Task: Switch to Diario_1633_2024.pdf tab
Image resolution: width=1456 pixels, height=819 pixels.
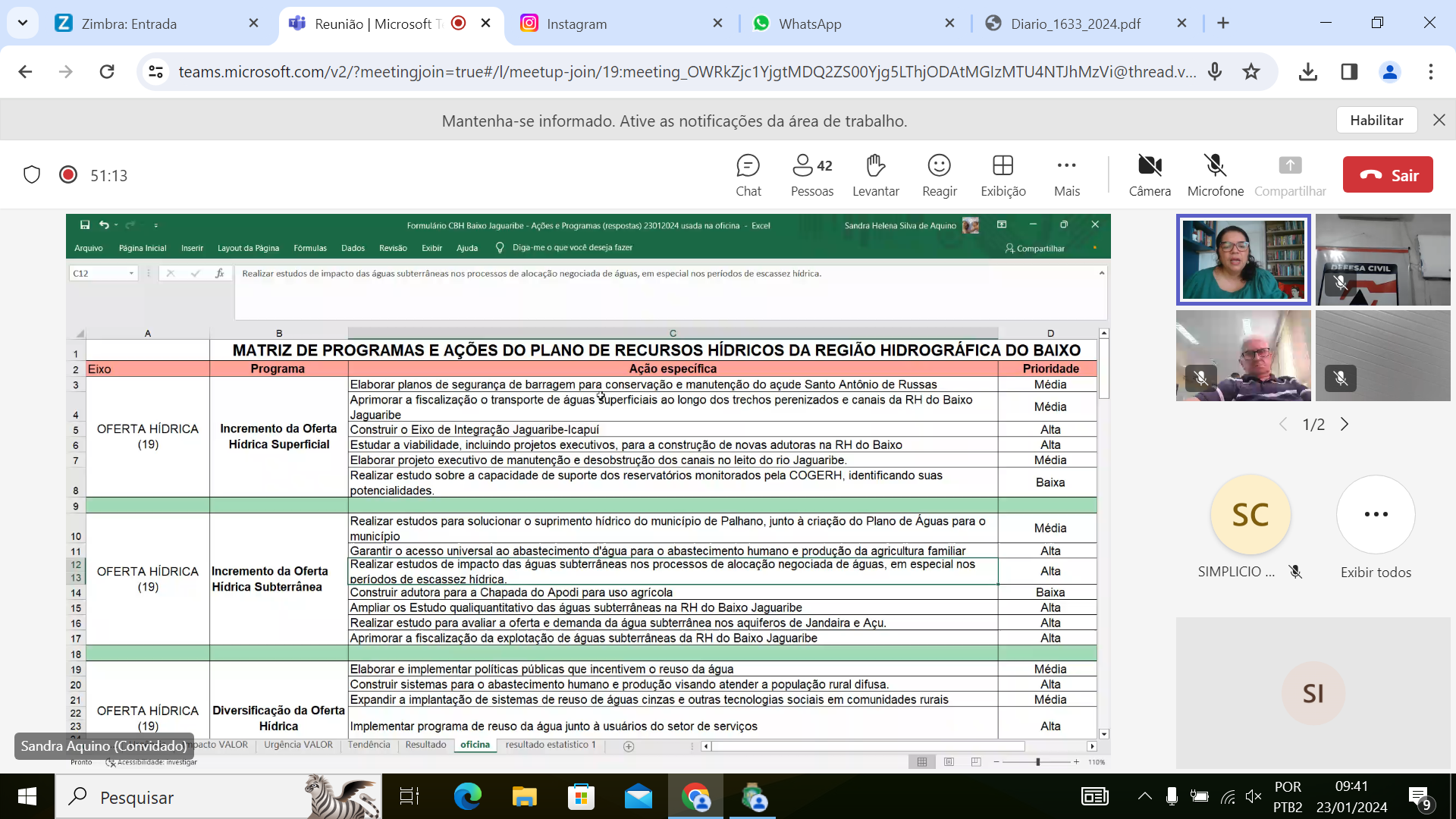Action: click(x=1086, y=24)
